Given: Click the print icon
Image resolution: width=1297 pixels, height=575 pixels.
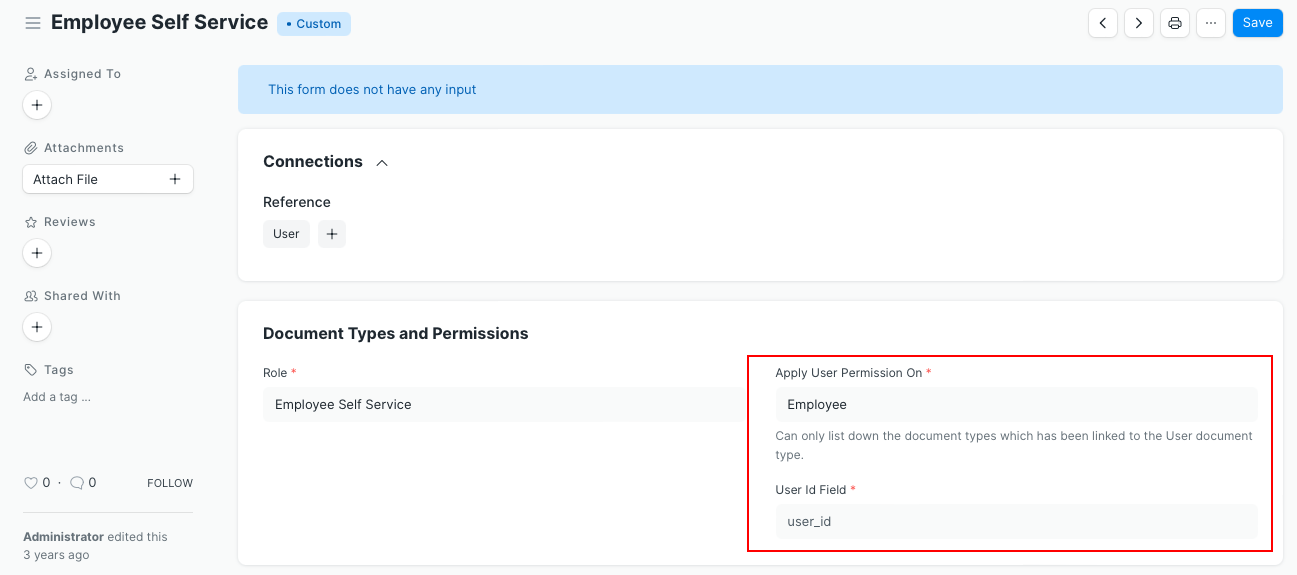Looking at the screenshot, I should (x=1174, y=23).
